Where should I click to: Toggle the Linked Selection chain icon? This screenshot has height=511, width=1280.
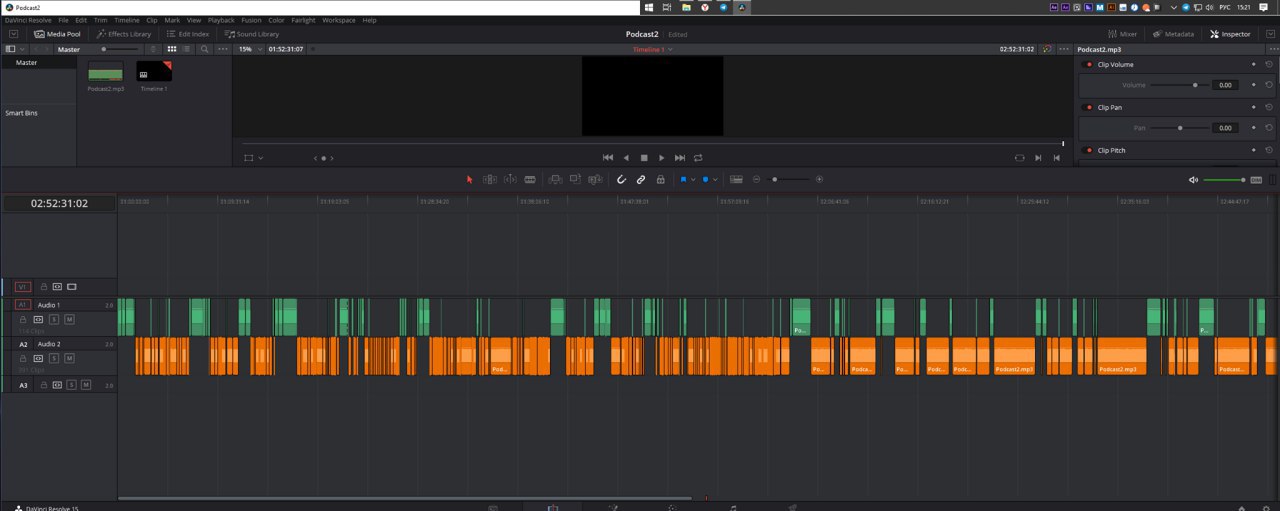641,180
